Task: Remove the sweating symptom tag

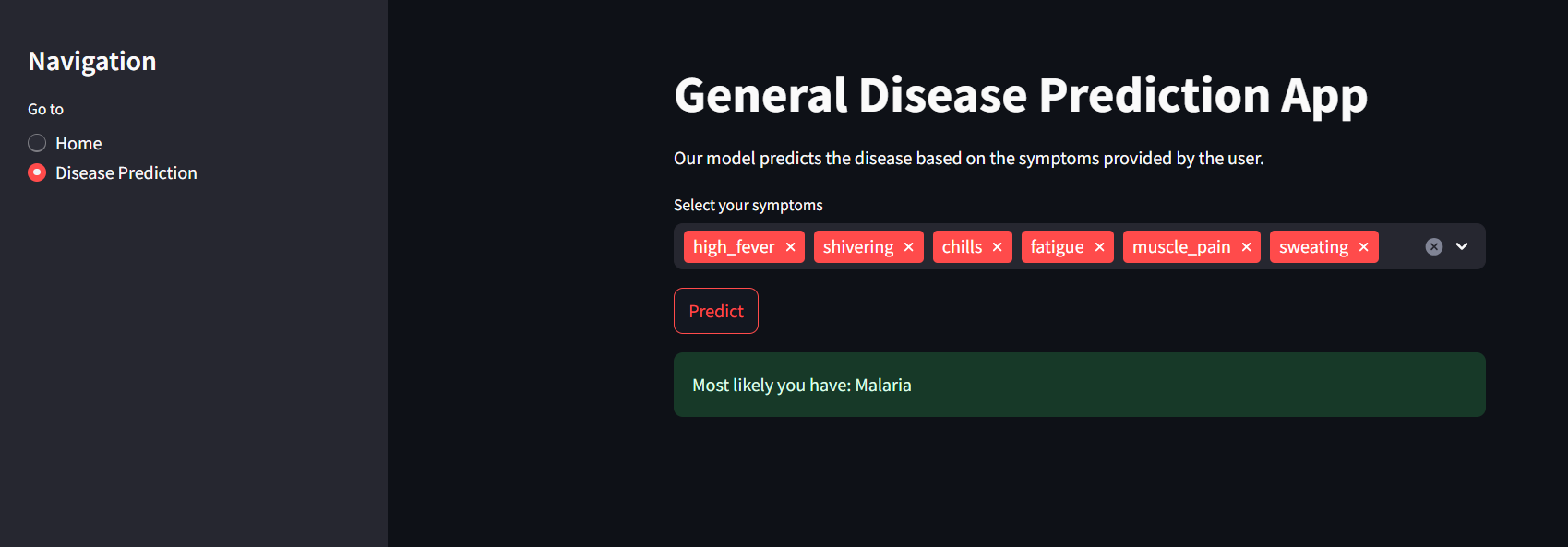Action: tap(1363, 246)
